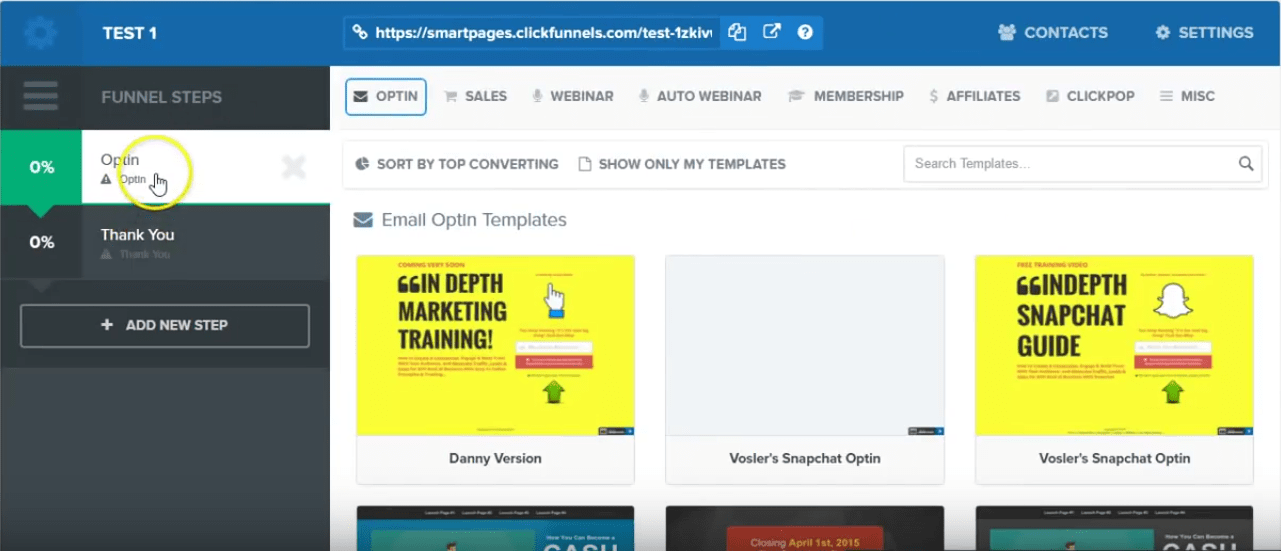Choose the Indepth Snapchat Guide template thumbnail
This screenshot has width=1281, height=551.
1114,346
